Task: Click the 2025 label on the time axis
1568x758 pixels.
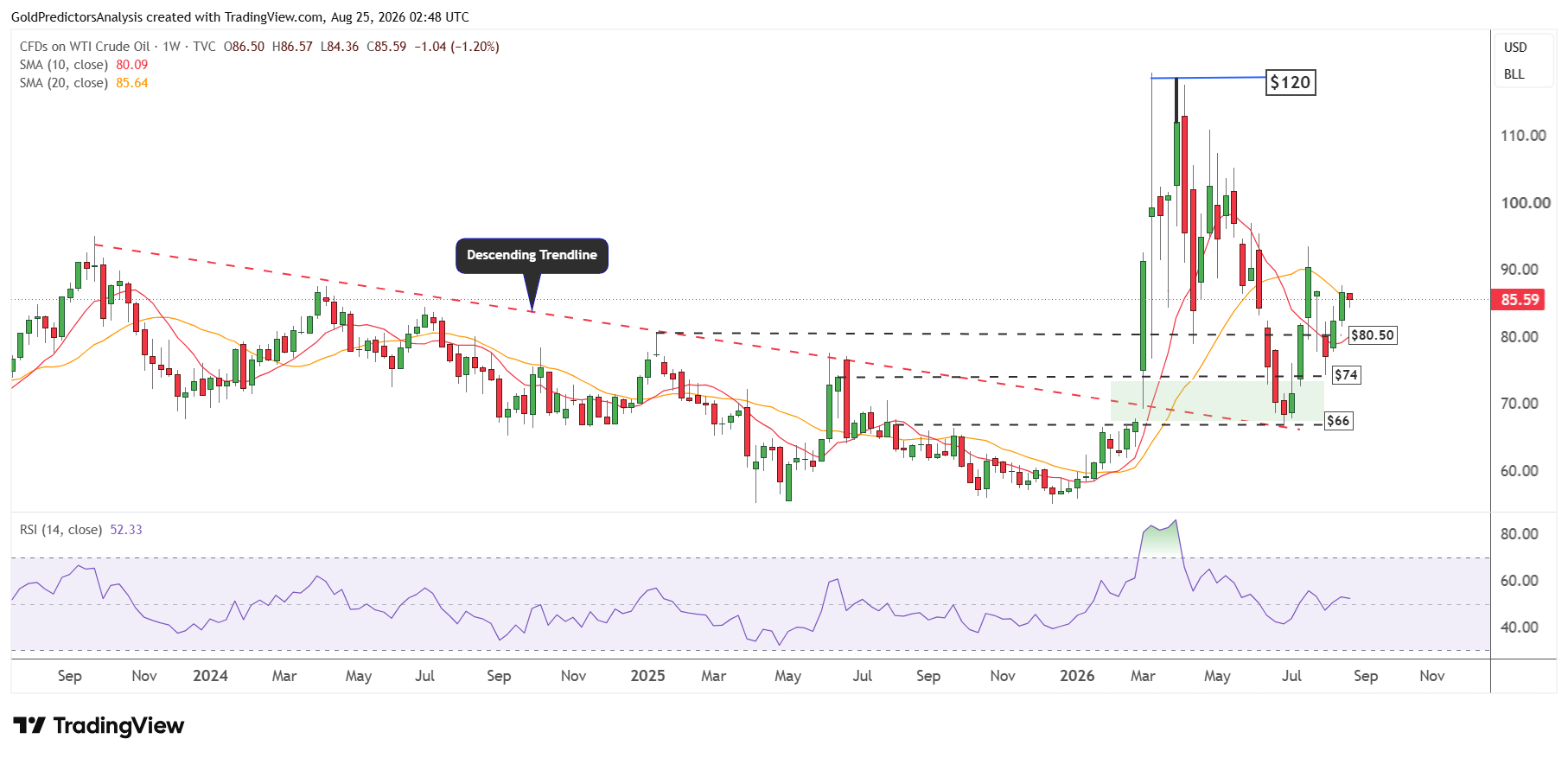Action: point(647,676)
